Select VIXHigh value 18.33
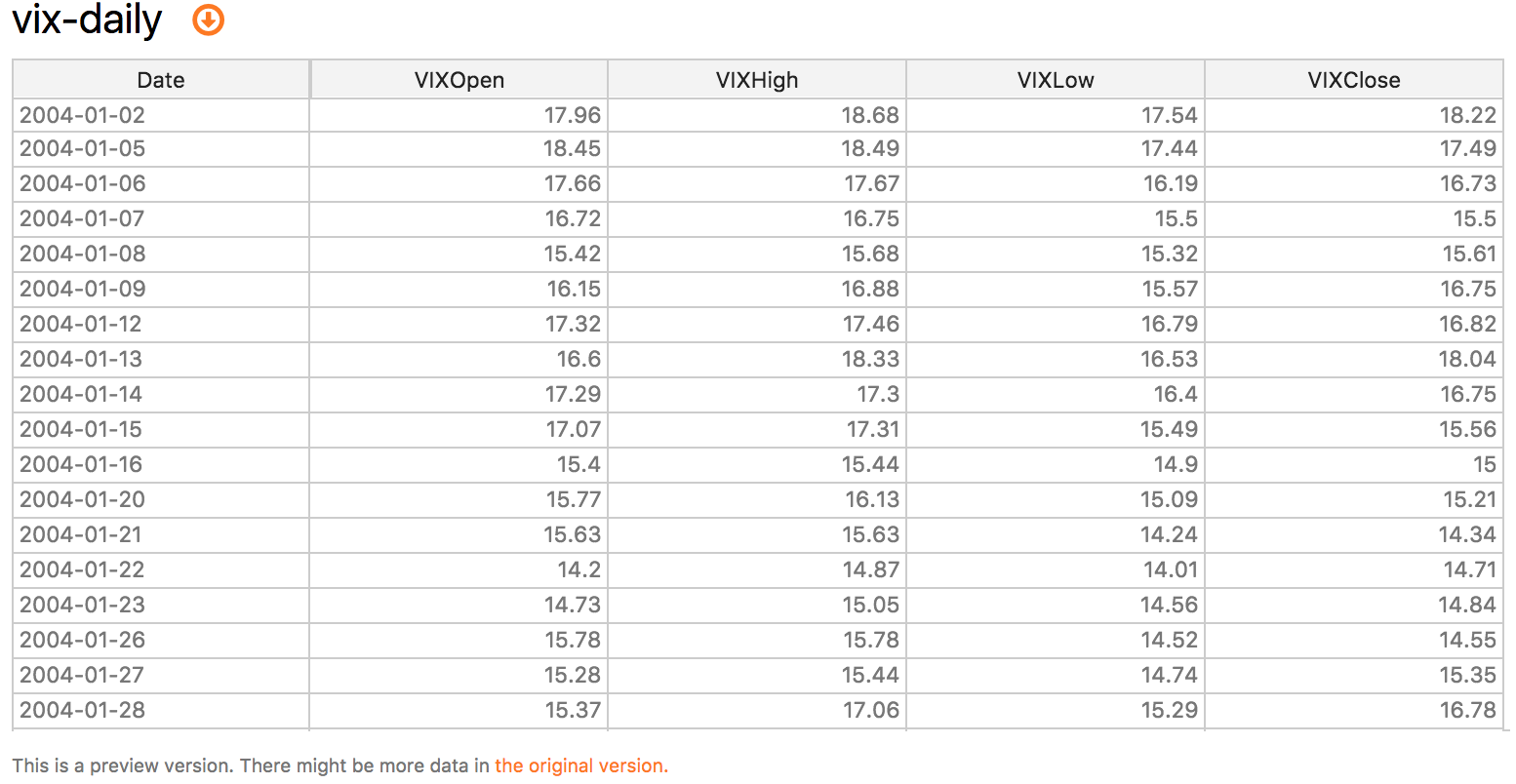The image size is (1516, 784). 870,359
